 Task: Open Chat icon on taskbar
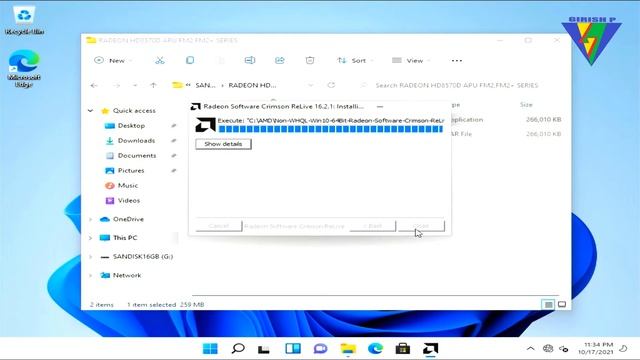pos(320,349)
